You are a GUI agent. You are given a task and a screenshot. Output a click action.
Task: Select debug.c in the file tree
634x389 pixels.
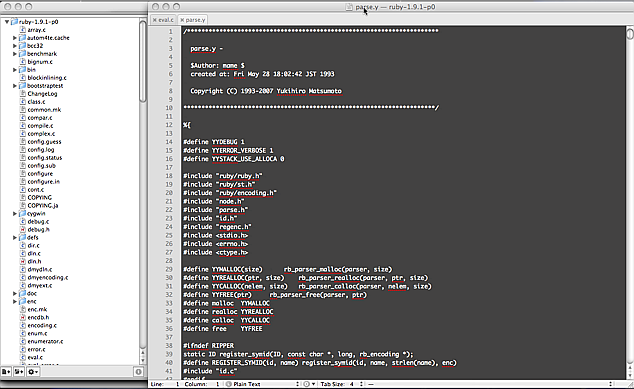tap(38, 222)
